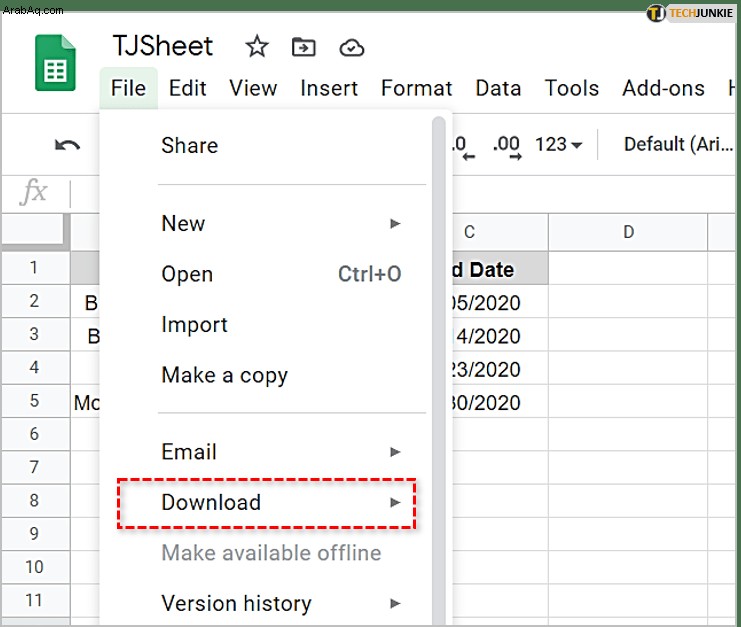Click the Share menu entry

(190, 146)
